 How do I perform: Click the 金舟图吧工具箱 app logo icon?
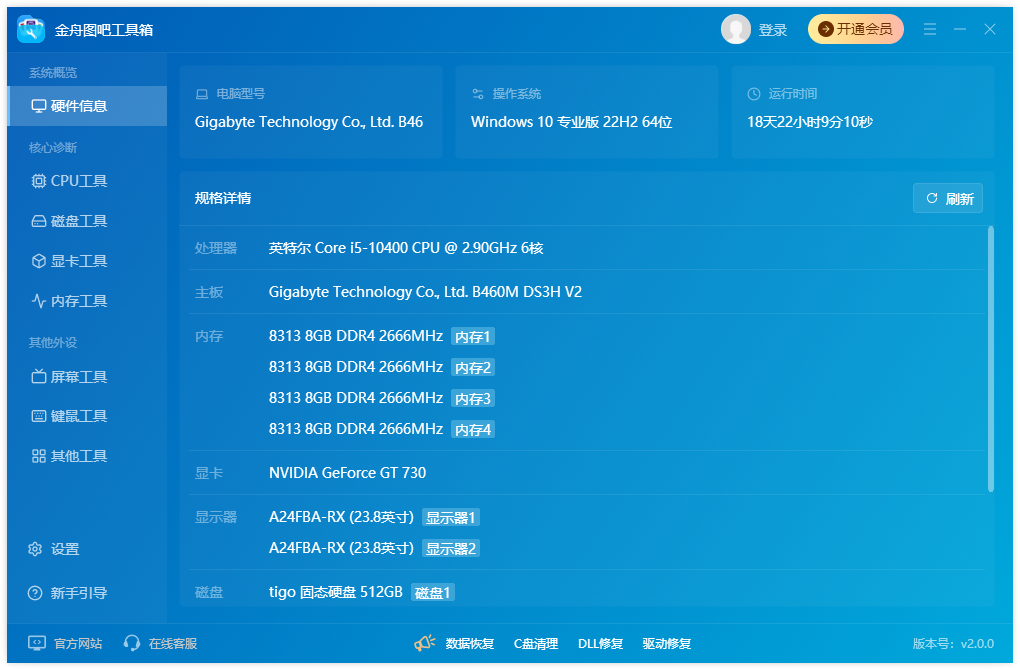pyautogui.click(x=31, y=29)
